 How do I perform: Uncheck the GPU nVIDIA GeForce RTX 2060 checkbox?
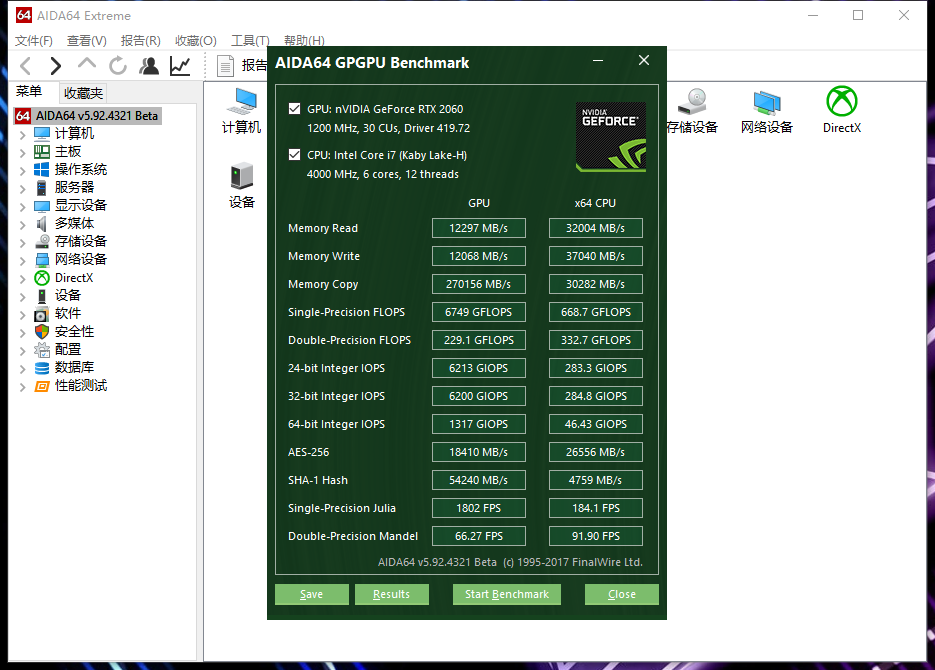click(x=295, y=109)
